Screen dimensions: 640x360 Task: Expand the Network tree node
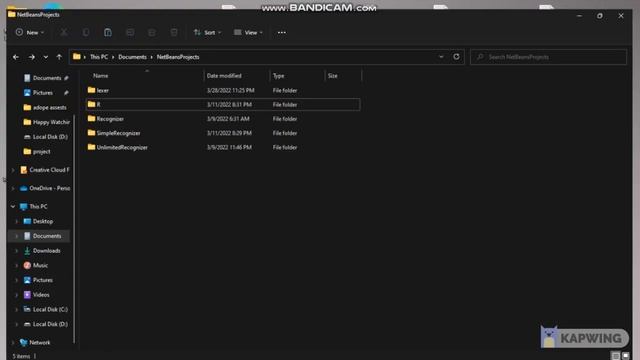pyautogui.click(x=13, y=342)
